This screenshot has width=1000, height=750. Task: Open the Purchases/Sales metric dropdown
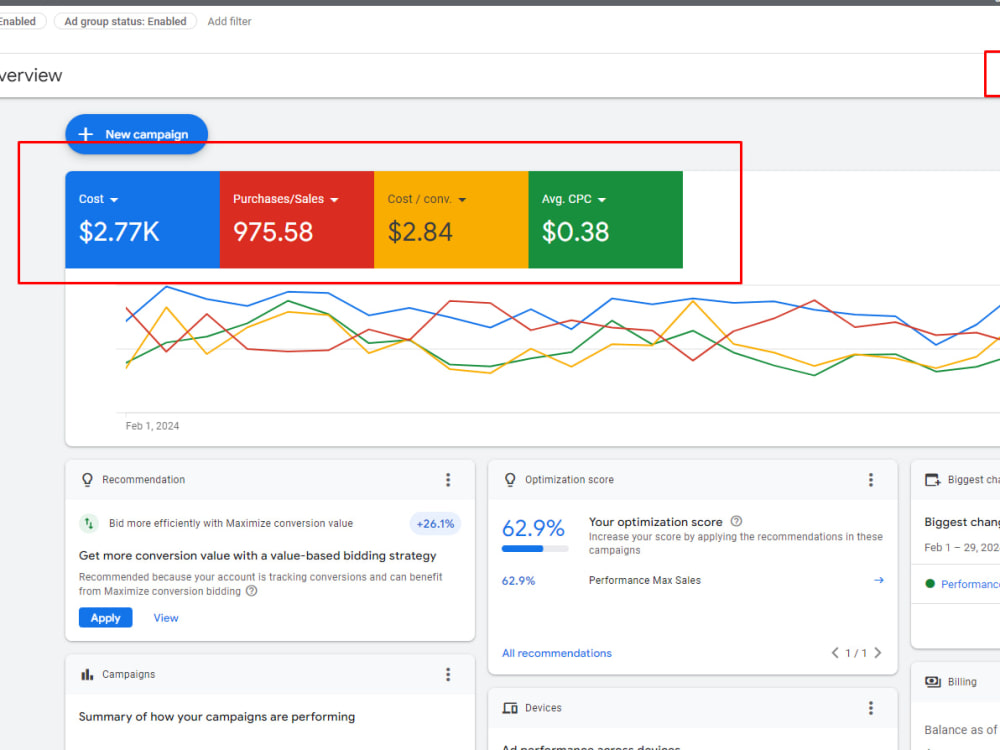(285, 199)
